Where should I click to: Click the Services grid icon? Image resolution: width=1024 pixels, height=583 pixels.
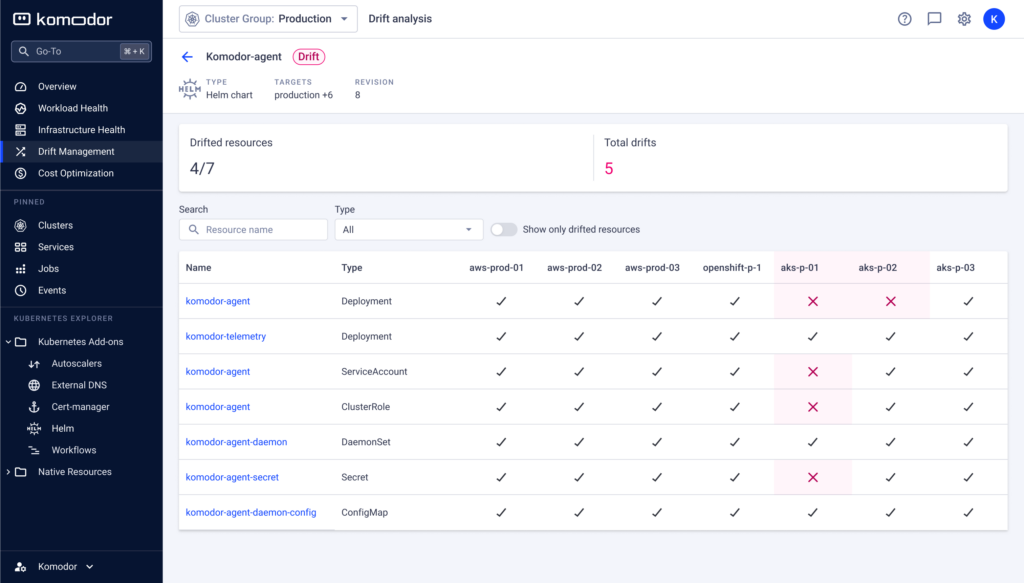click(x=21, y=247)
